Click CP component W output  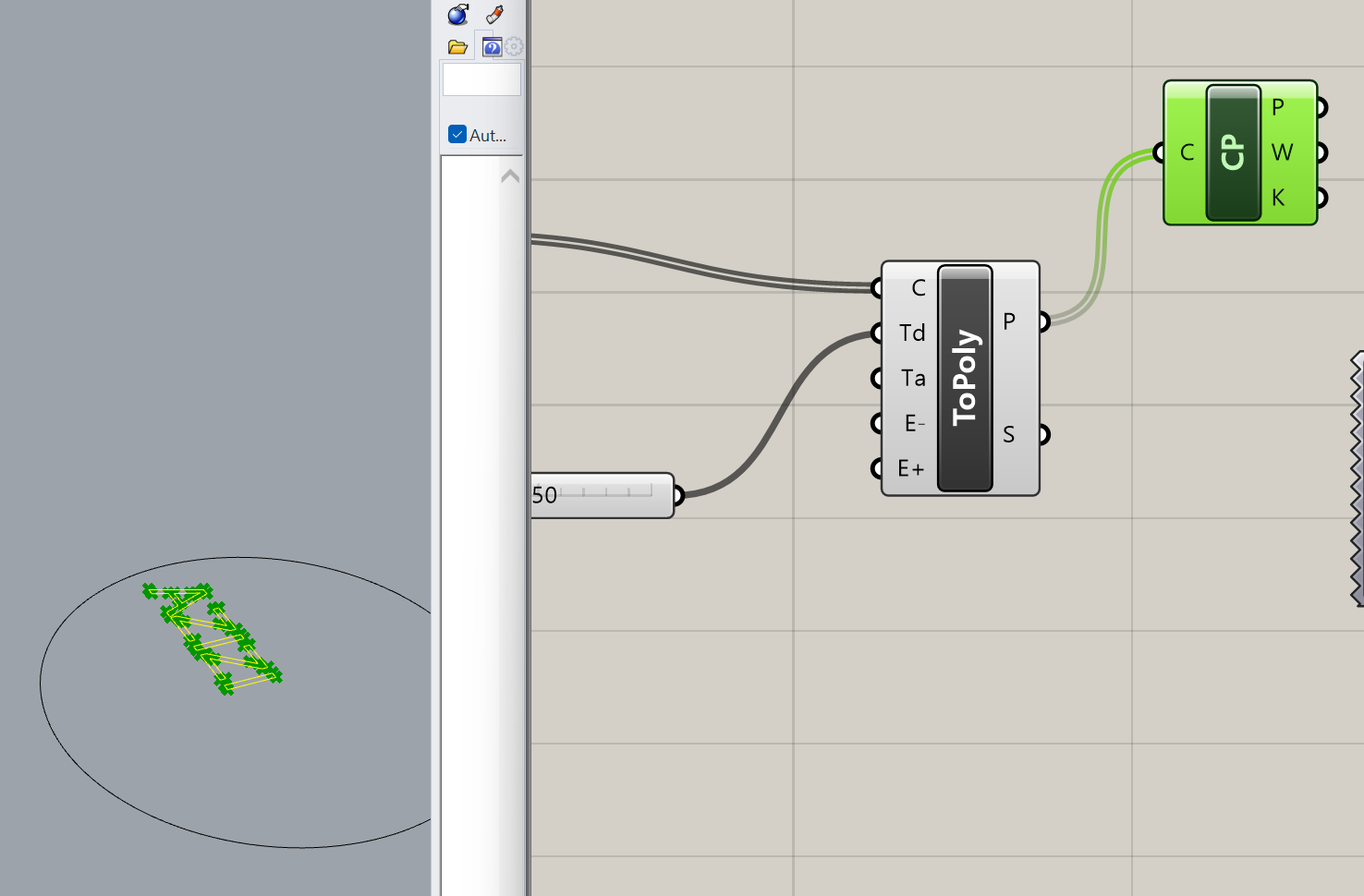(x=1282, y=152)
